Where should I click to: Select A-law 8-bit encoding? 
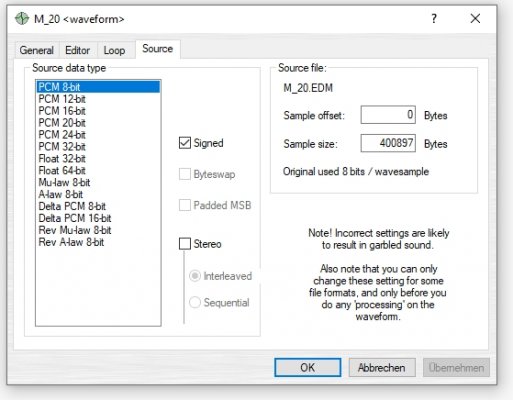[98, 194]
